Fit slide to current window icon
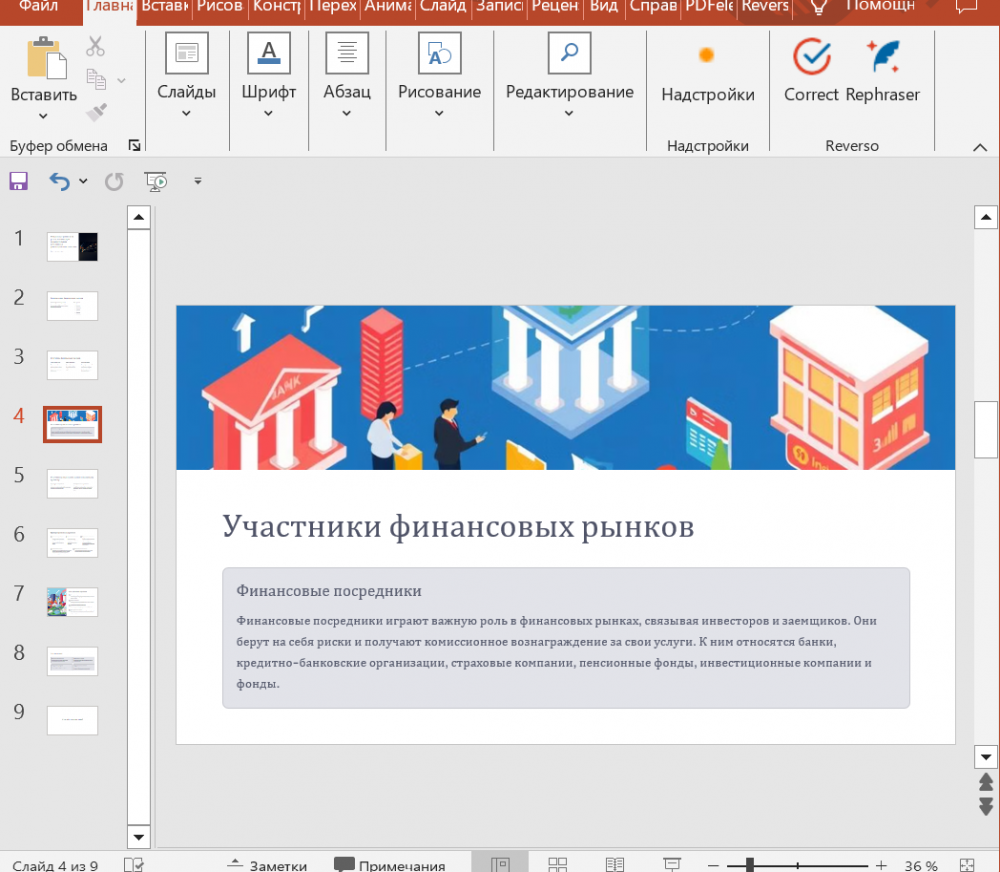1000x872 pixels. 967,865
